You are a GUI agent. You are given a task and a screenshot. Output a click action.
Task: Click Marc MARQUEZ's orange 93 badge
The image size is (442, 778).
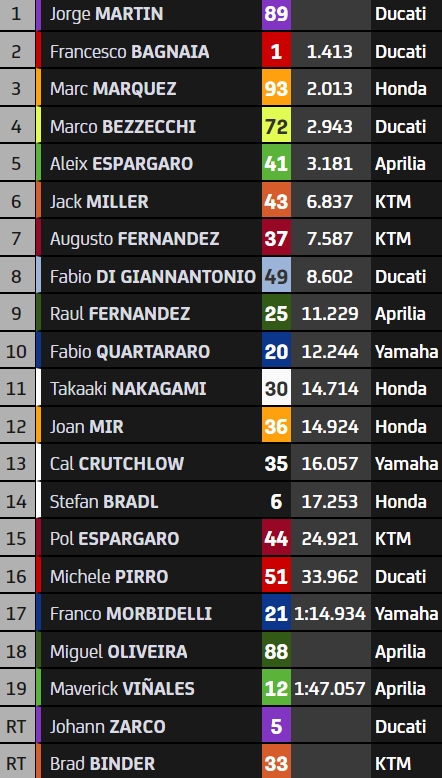(276, 89)
